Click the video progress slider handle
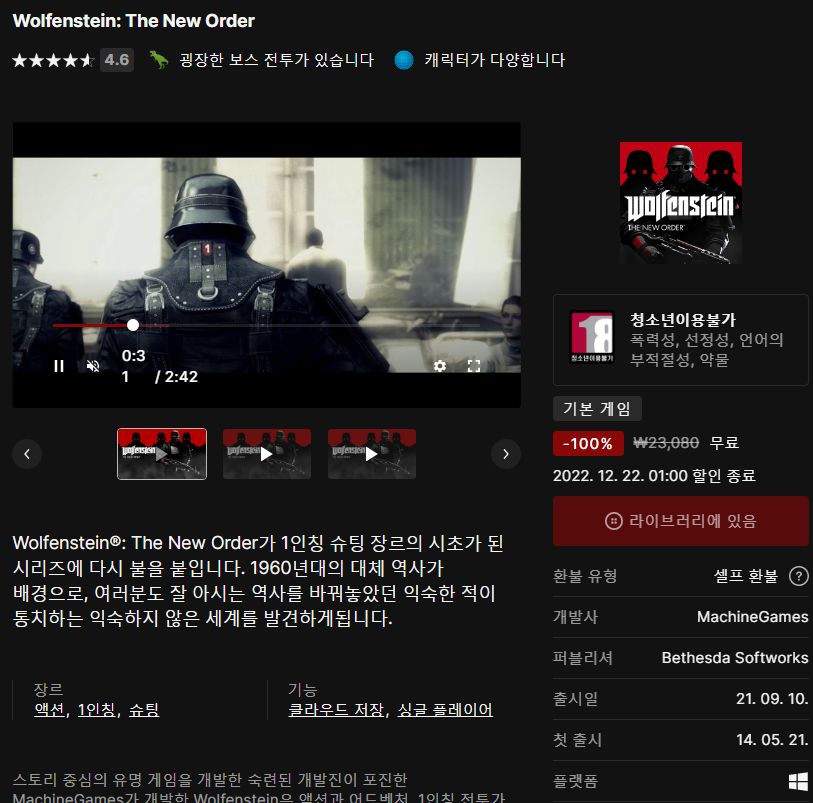 pos(133,325)
